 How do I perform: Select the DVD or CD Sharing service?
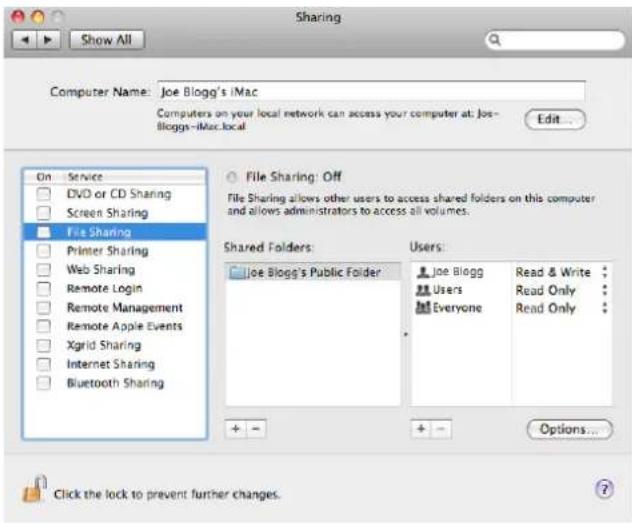click(x=115, y=194)
